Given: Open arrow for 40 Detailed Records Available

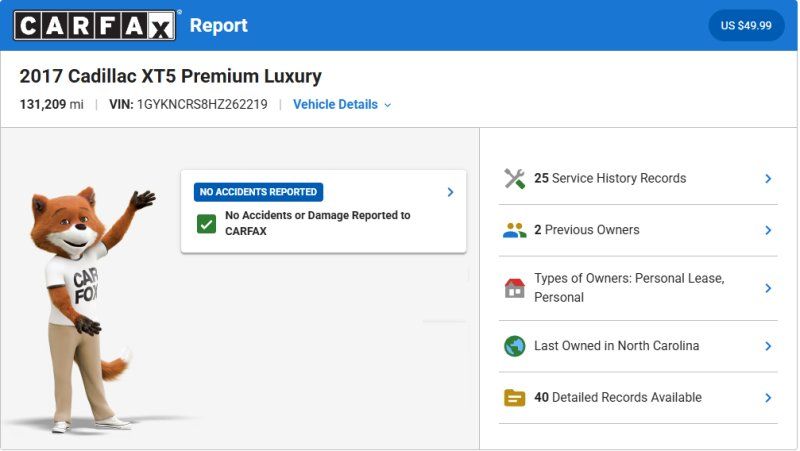Looking at the screenshot, I should [768, 397].
